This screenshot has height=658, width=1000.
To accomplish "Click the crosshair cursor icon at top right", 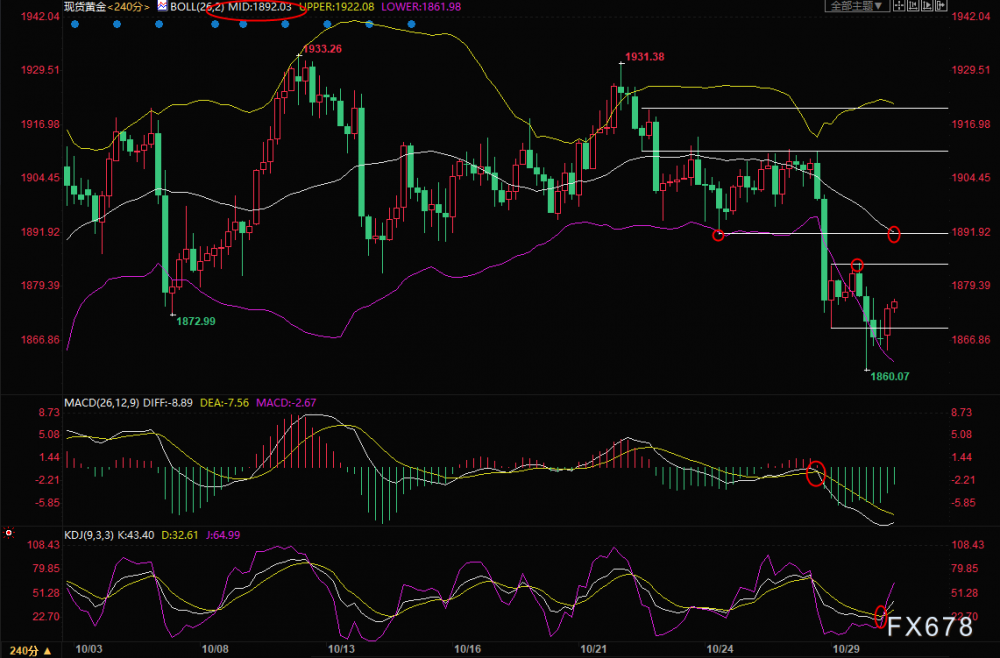I will tap(899, 5).
